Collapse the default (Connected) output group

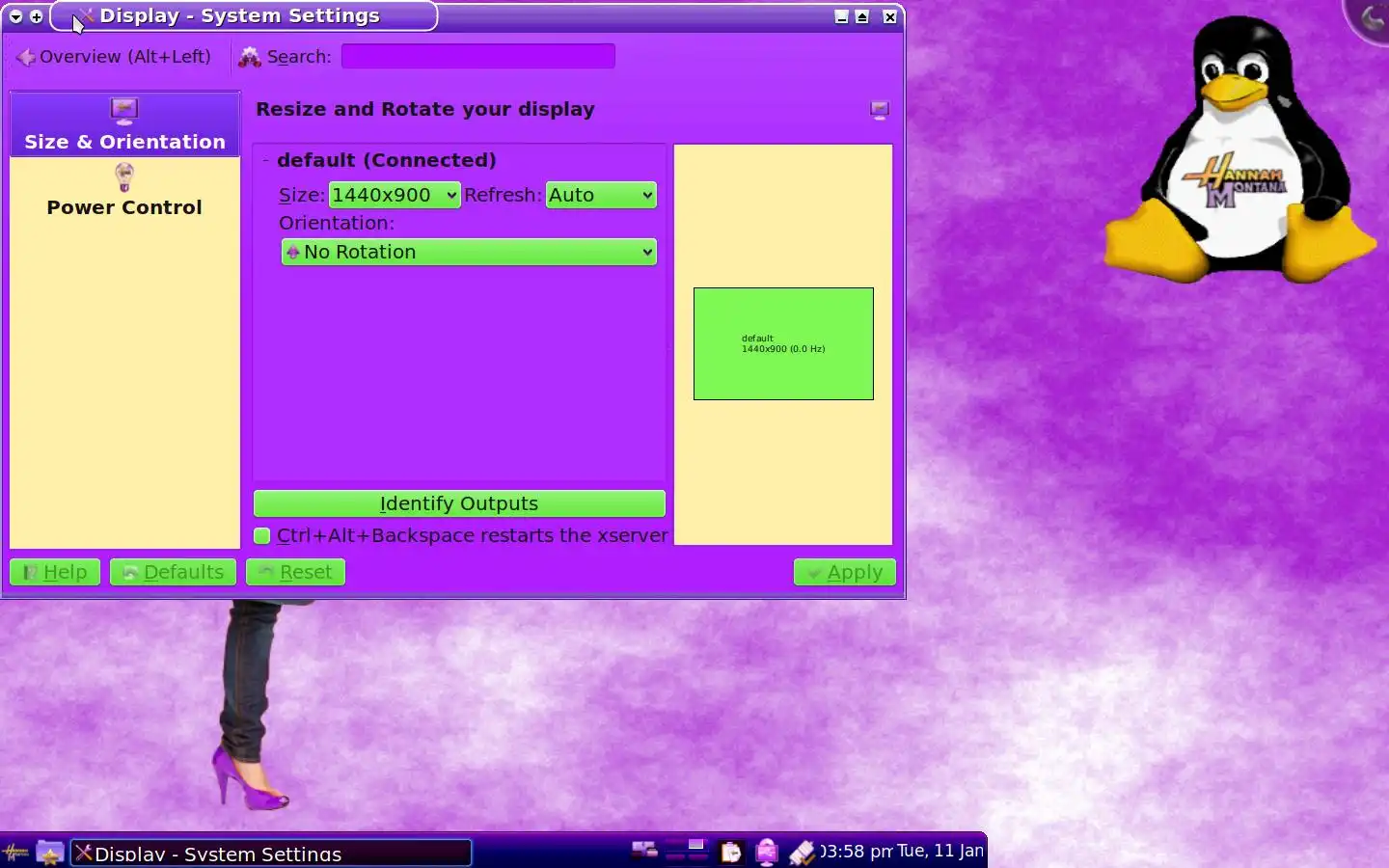point(265,160)
